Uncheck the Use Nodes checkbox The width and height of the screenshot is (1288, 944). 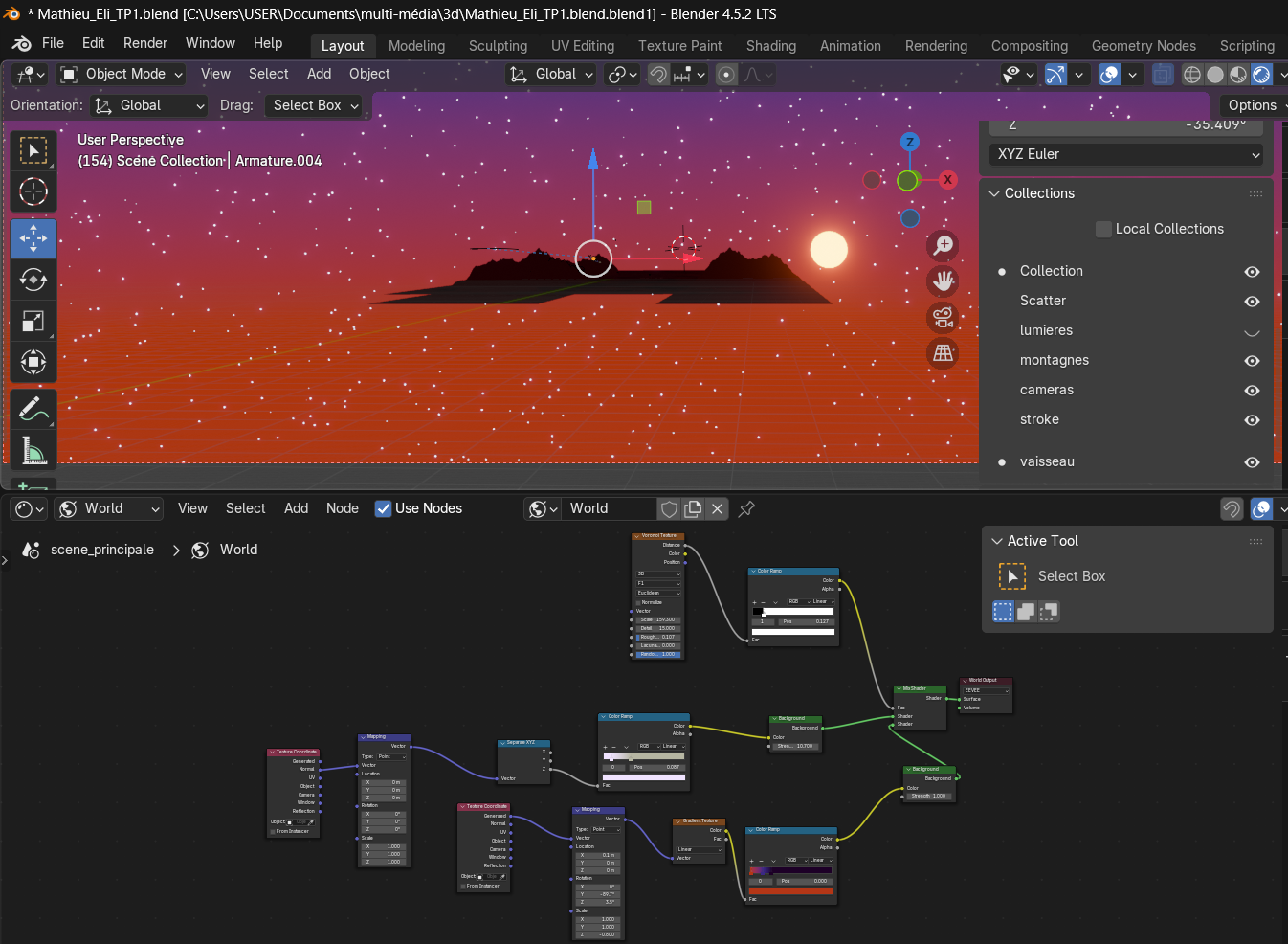(383, 509)
